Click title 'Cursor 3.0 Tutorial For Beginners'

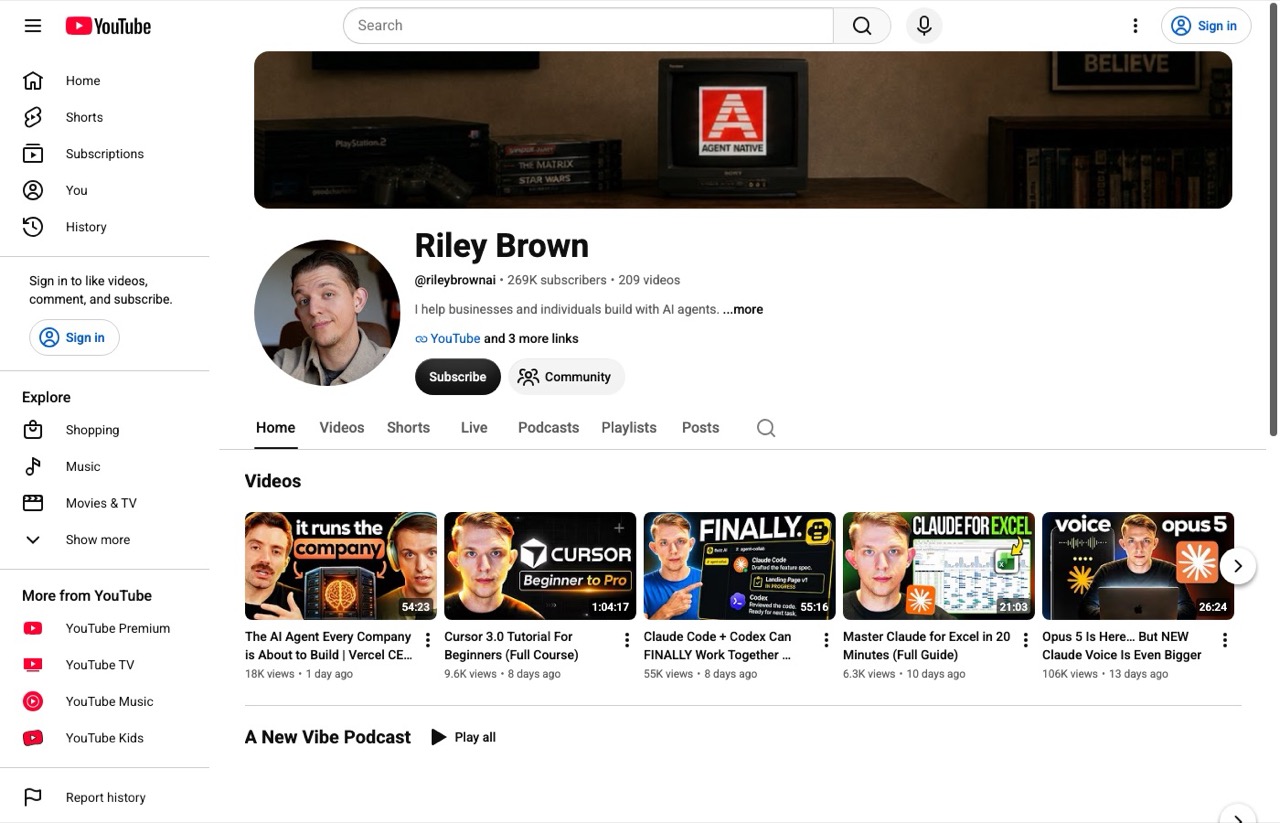(511, 646)
